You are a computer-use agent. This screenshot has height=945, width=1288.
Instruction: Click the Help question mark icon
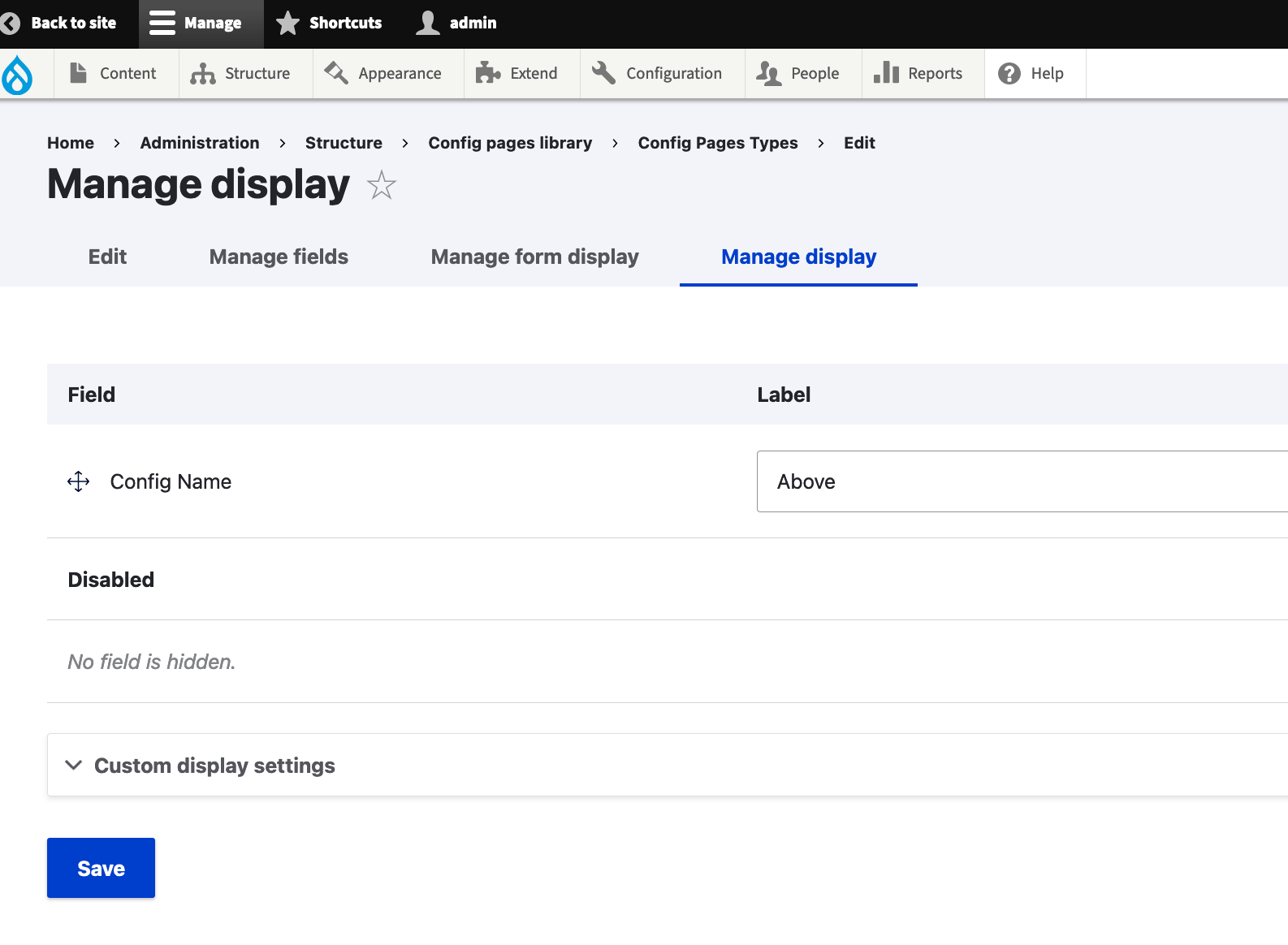(1009, 73)
